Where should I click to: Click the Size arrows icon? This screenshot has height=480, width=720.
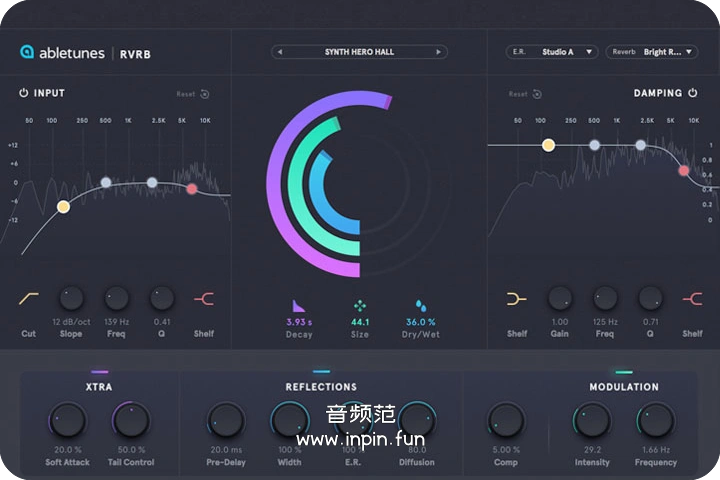[x=360, y=305]
